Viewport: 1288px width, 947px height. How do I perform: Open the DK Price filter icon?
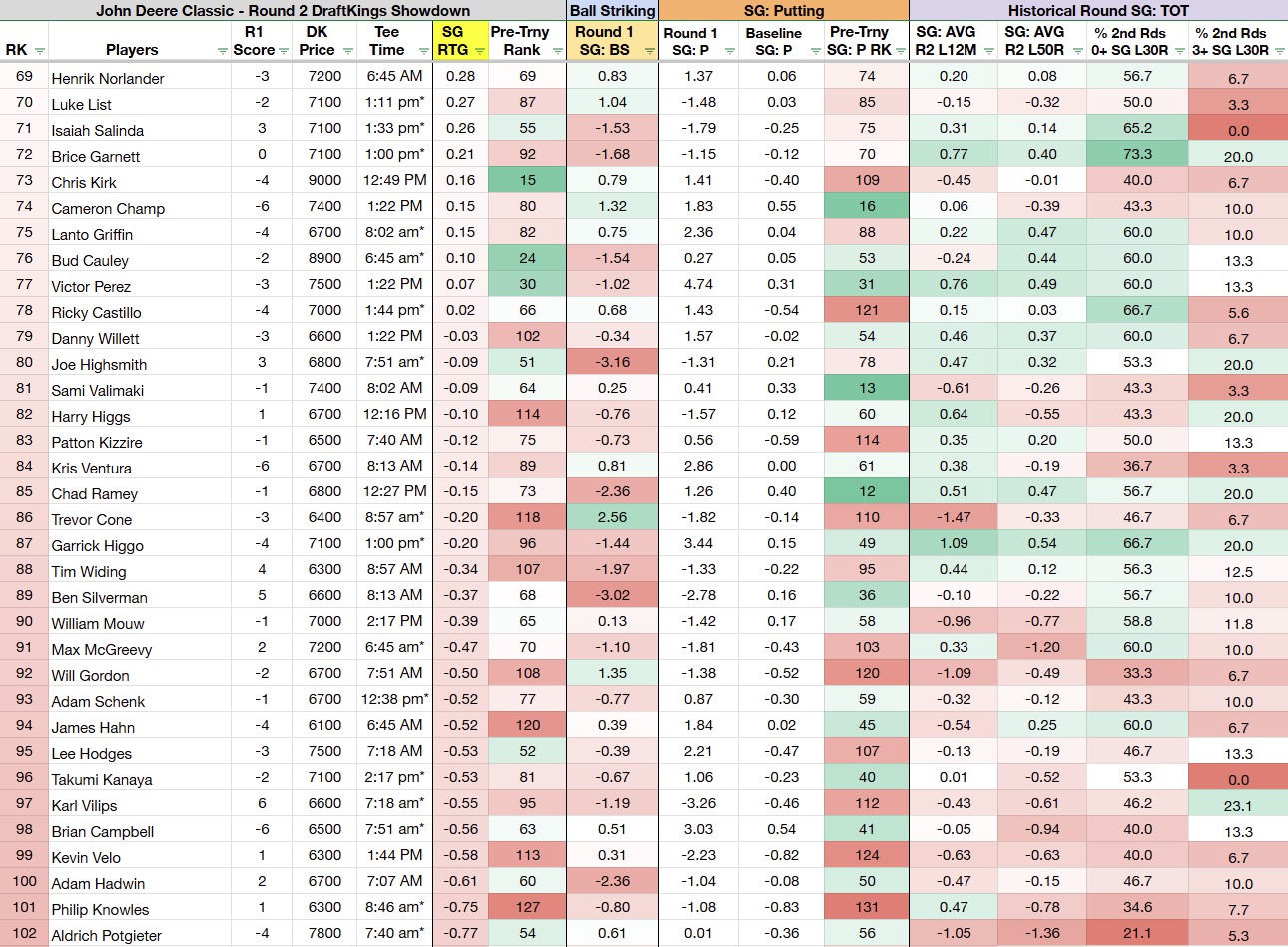(x=347, y=51)
